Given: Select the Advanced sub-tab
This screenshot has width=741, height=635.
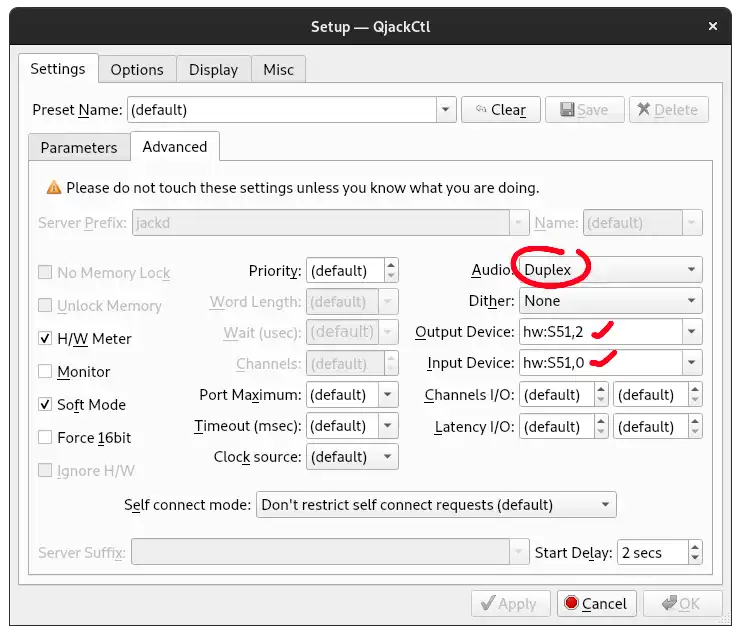Looking at the screenshot, I should [x=175, y=146].
